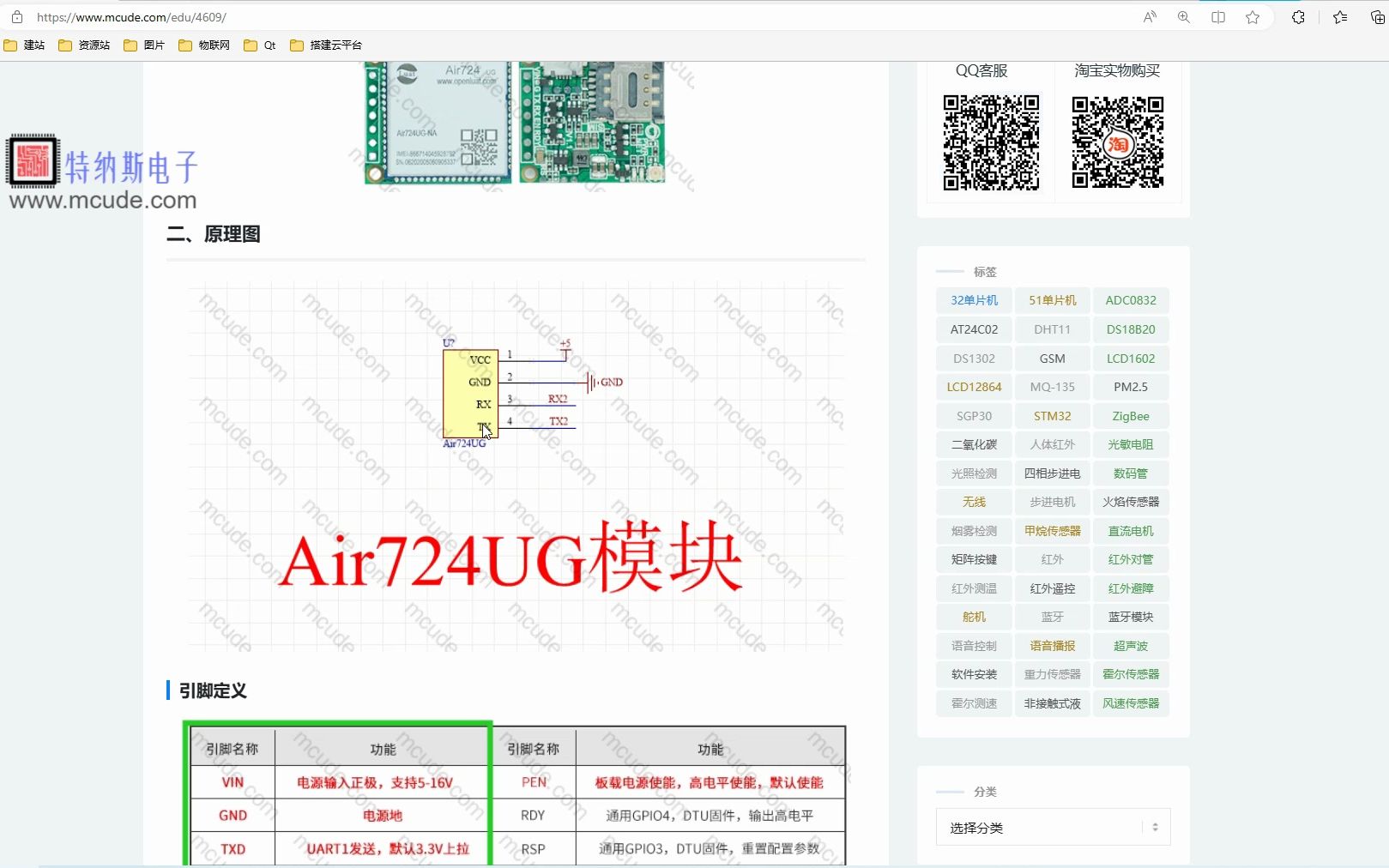
Task: Open the 四相步进电 tag
Action: click(1053, 473)
